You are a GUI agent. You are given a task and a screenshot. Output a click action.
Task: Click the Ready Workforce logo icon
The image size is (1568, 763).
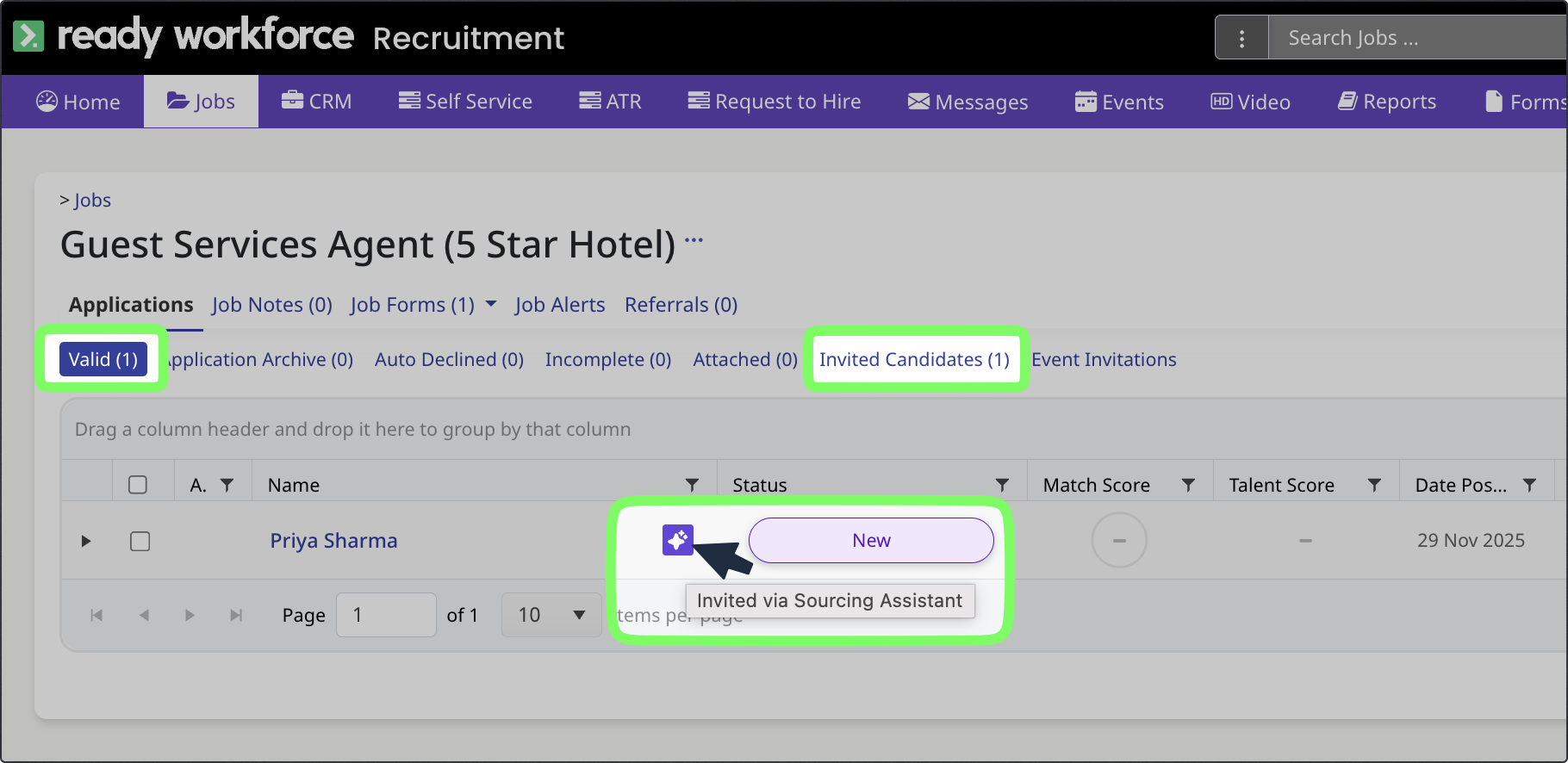coord(28,36)
